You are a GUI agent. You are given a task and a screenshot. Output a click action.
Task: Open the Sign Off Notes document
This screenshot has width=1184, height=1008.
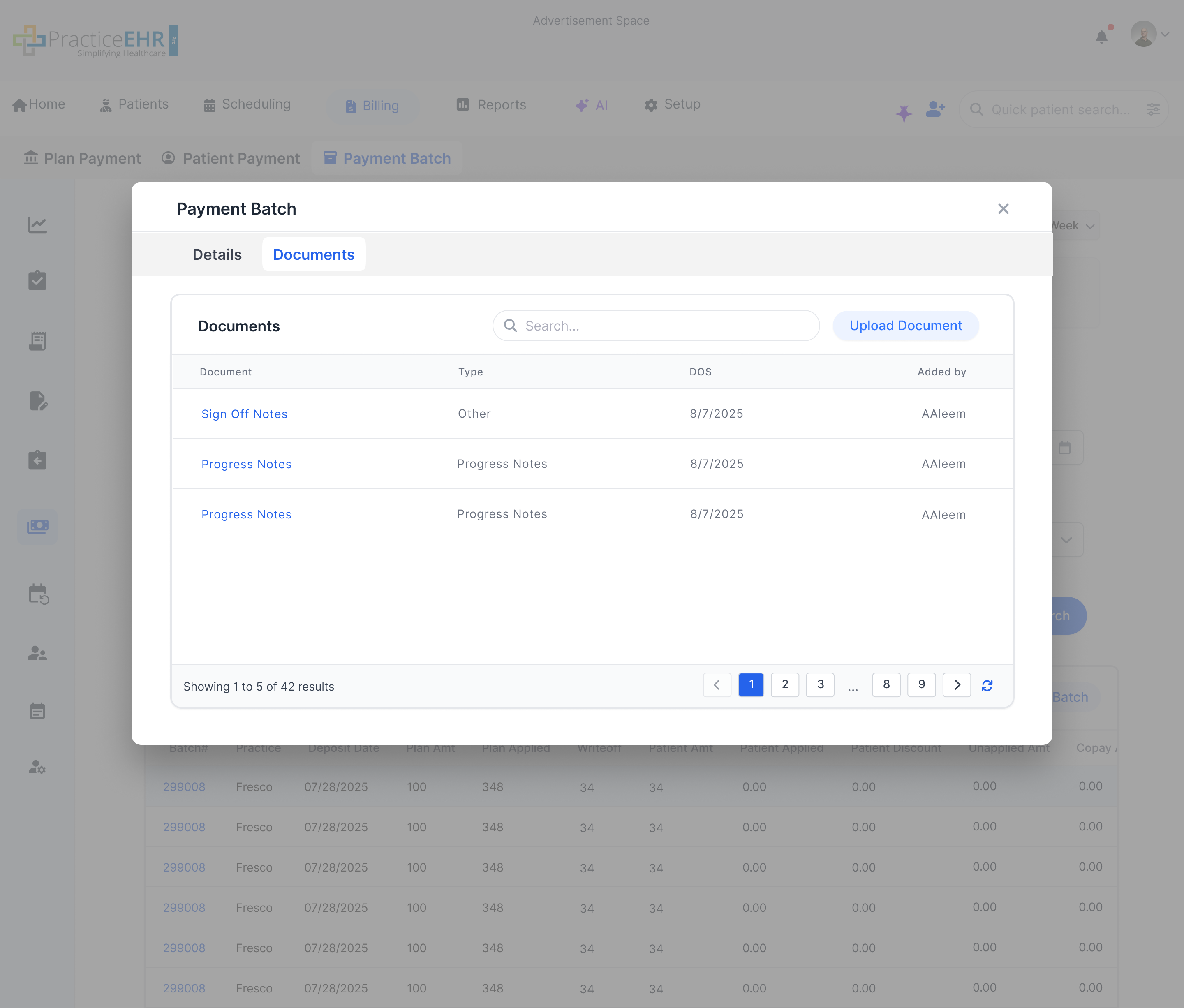pos(244,414)
